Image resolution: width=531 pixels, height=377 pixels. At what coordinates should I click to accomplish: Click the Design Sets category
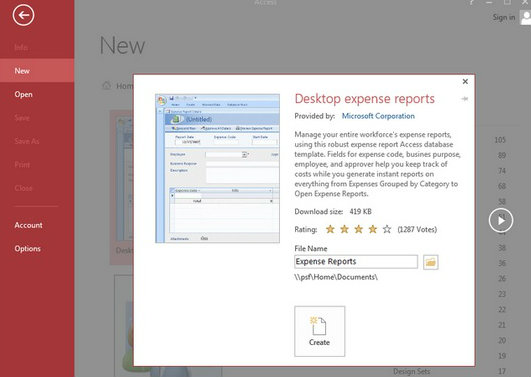(411, 372)
